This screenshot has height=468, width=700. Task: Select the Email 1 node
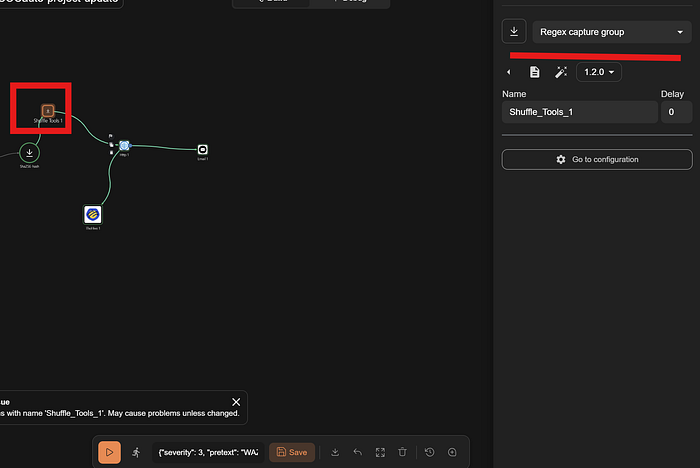coord(203,150)
